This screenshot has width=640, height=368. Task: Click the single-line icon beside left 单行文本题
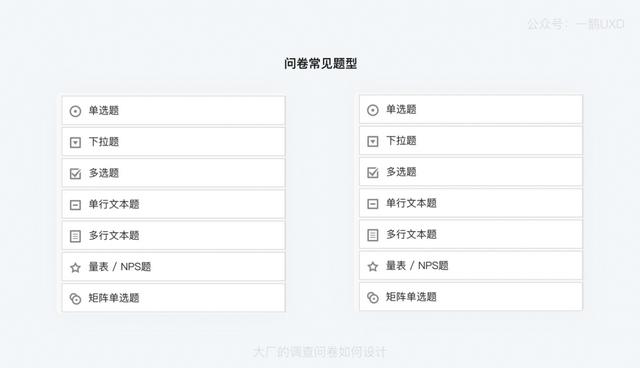75,205
